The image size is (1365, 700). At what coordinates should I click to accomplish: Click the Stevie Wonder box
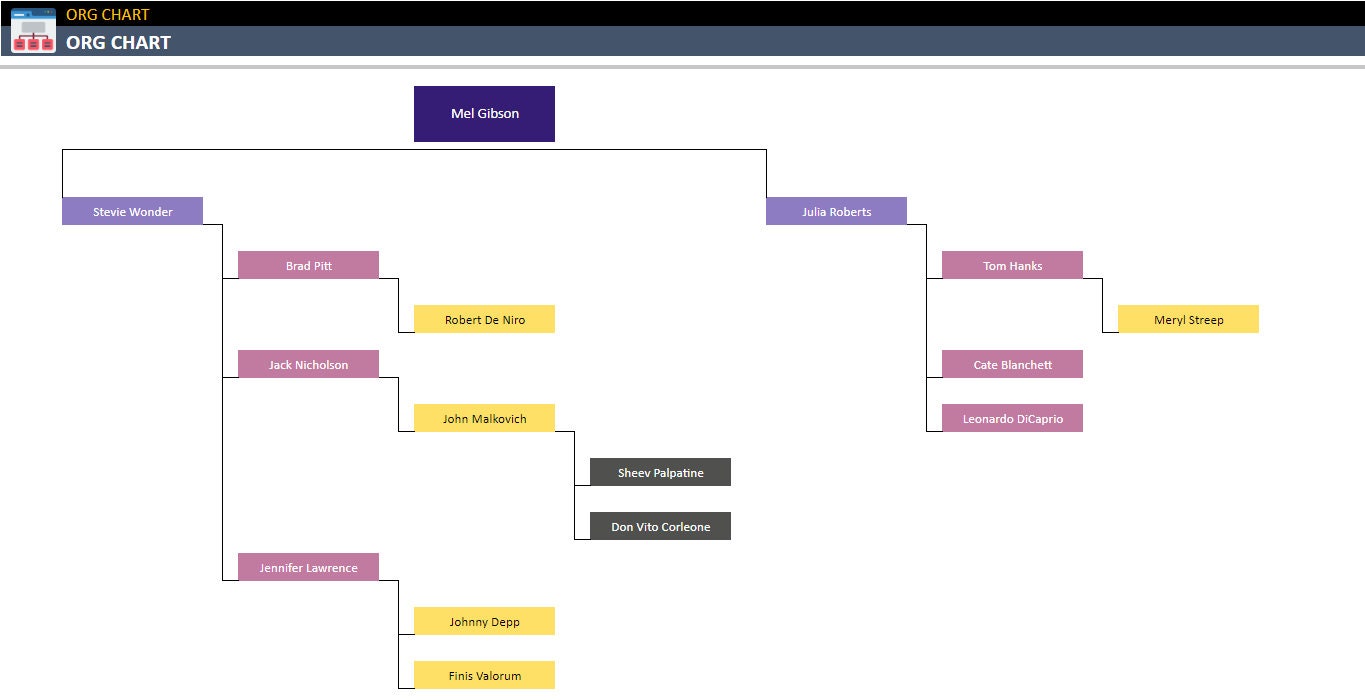[x=131, y=211]
